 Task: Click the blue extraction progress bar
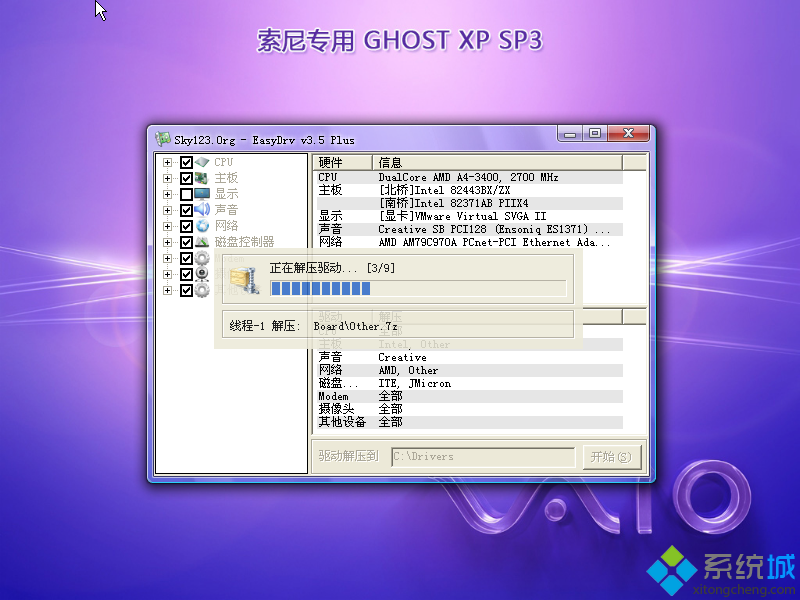(418, 288)
